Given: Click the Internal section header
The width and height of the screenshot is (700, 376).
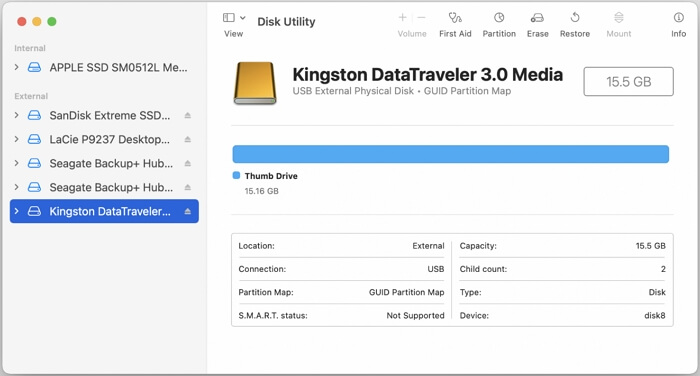Looking at the screenshot, I should point(30,48).
